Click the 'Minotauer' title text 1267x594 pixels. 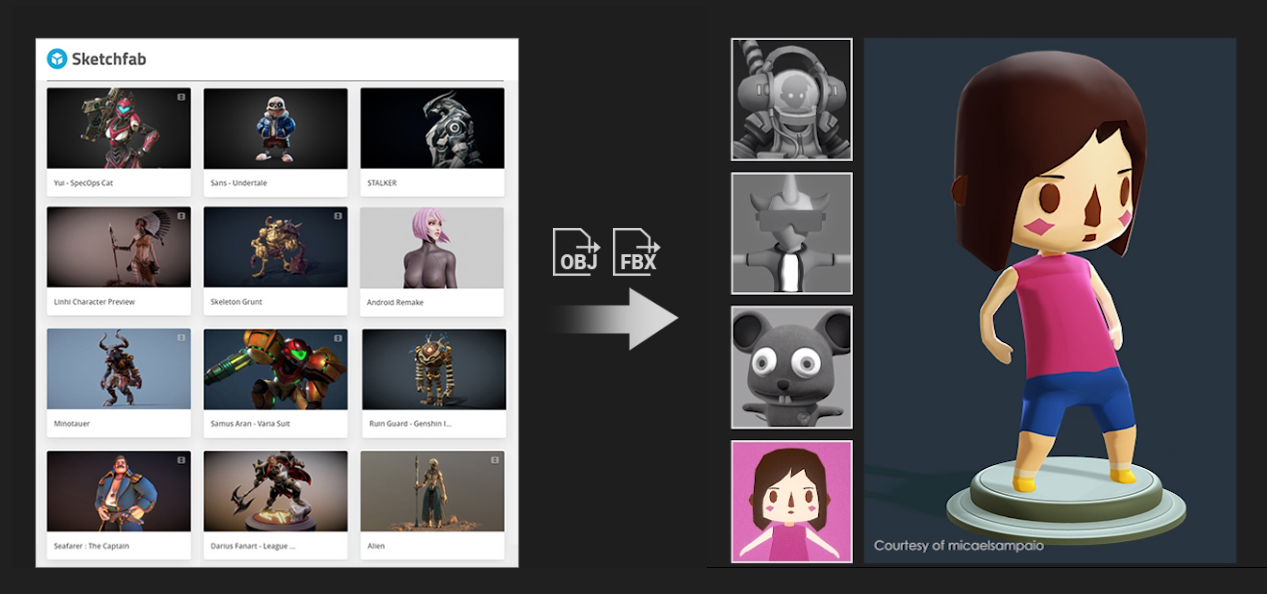pos(72,424)
